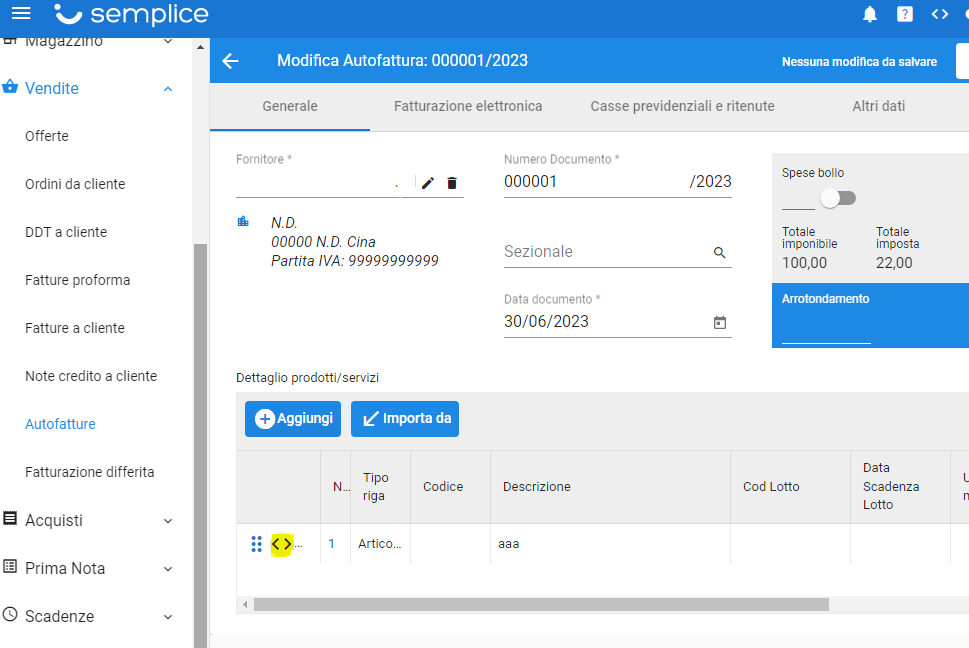Click the code brackets icon in the top bar

[939, 14]
